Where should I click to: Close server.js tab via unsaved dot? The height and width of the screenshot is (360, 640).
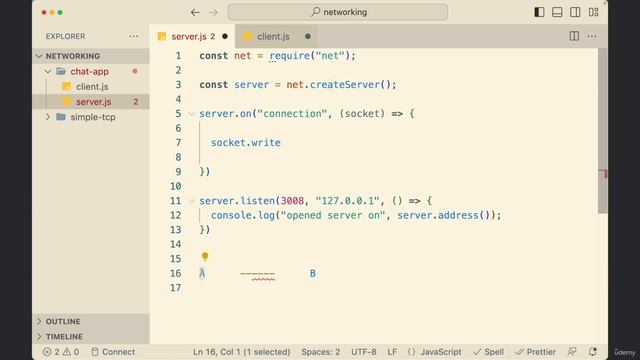[225, 36]
